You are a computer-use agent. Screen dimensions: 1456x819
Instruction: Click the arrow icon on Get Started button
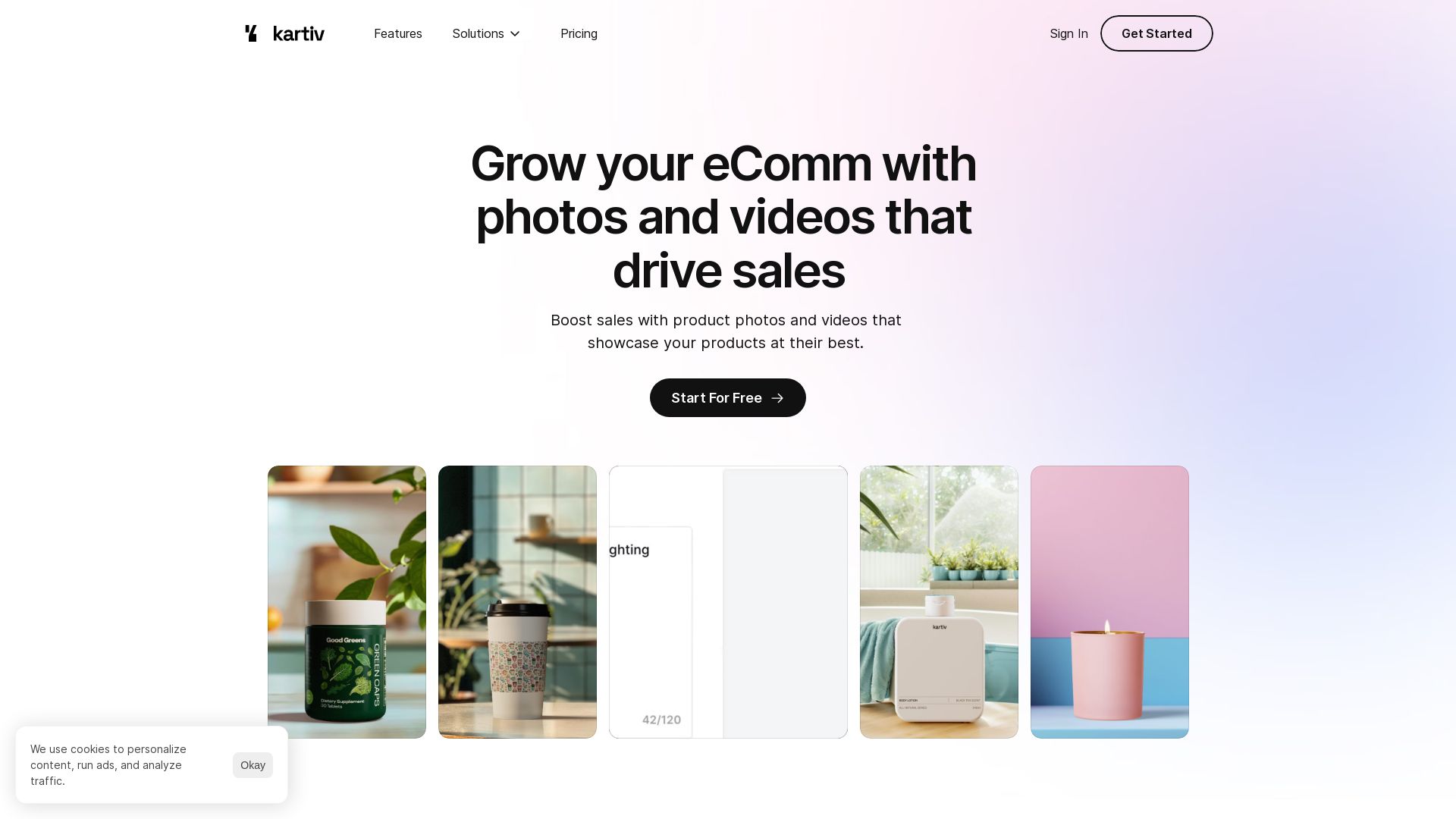[779, 398]
